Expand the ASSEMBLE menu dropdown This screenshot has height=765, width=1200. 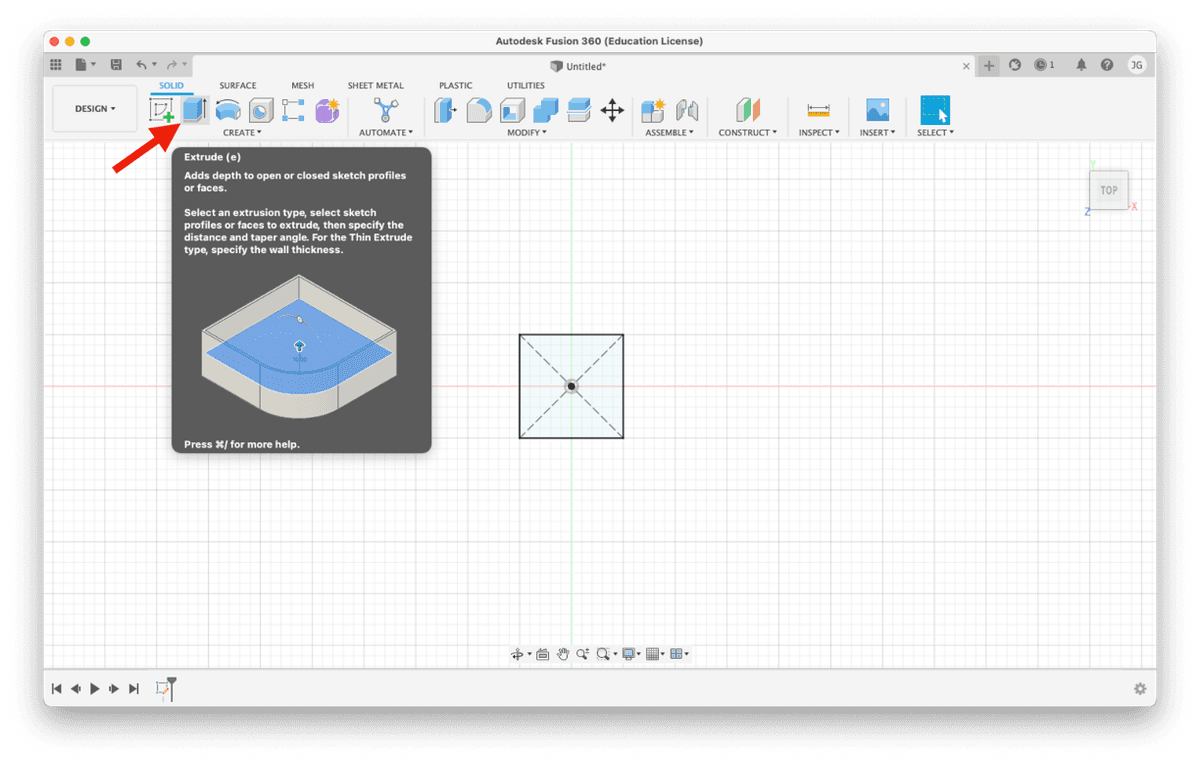tap(670, 132)
